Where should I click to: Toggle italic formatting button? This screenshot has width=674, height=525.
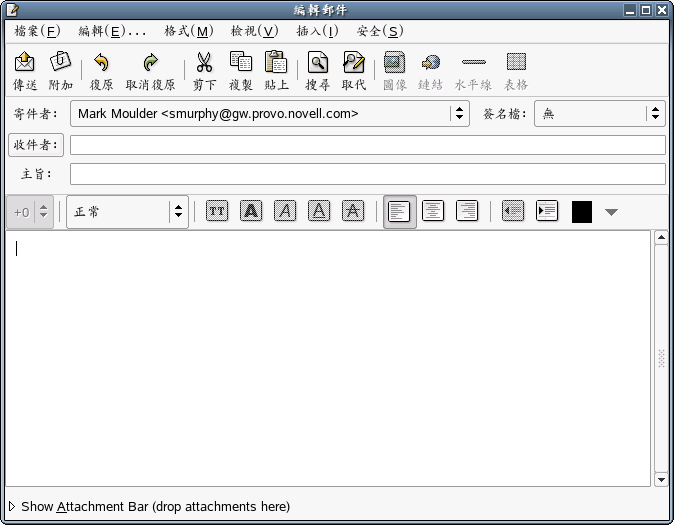pyautogui.click(x=285, y=211)
